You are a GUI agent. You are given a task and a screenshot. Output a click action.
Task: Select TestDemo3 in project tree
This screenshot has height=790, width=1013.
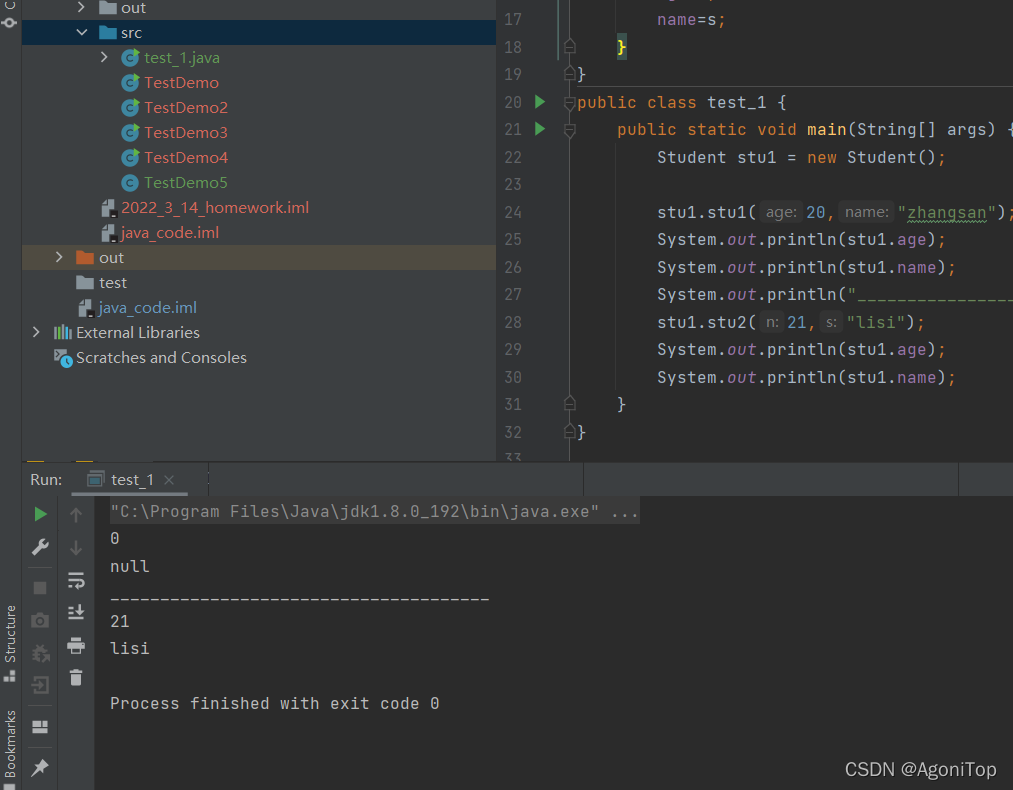pyautogui.click(x=186, y=132)
